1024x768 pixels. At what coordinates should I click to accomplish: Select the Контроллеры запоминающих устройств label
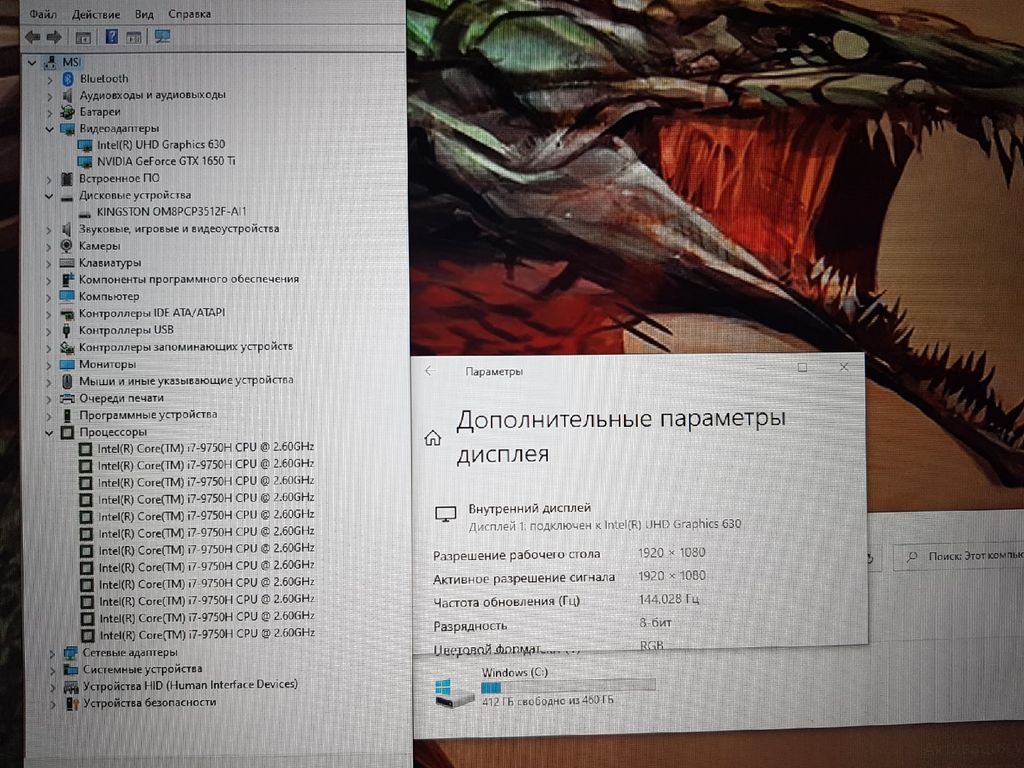coord(185,347)
